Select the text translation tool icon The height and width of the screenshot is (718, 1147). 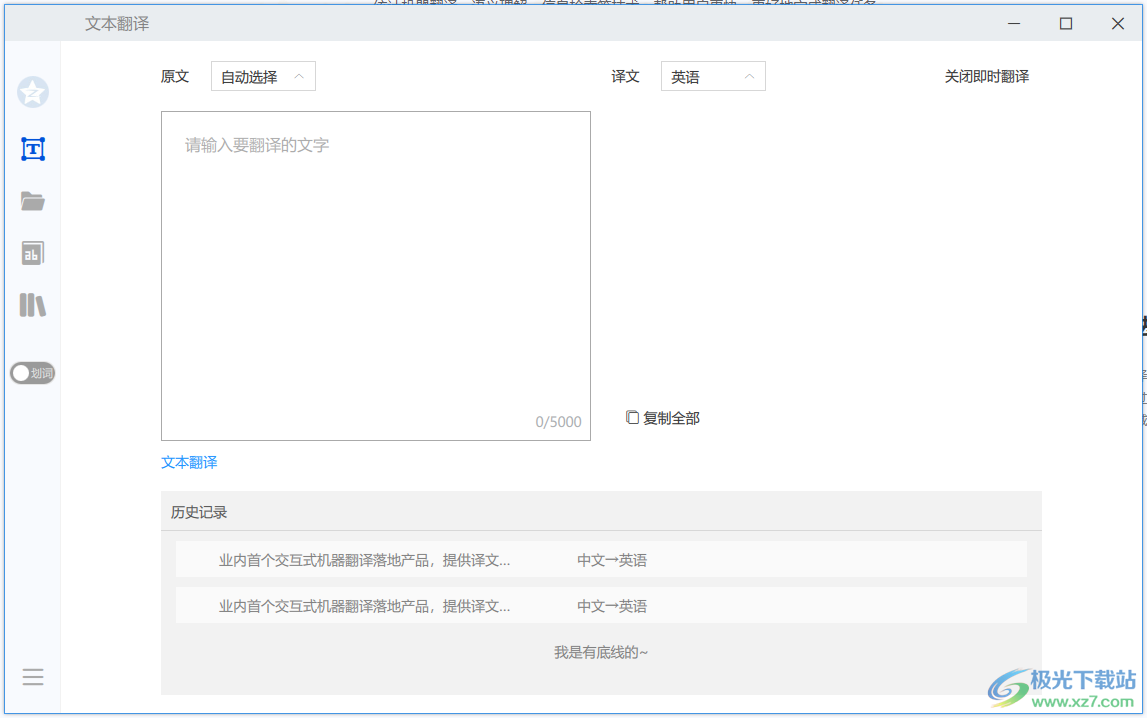[33, 149]
